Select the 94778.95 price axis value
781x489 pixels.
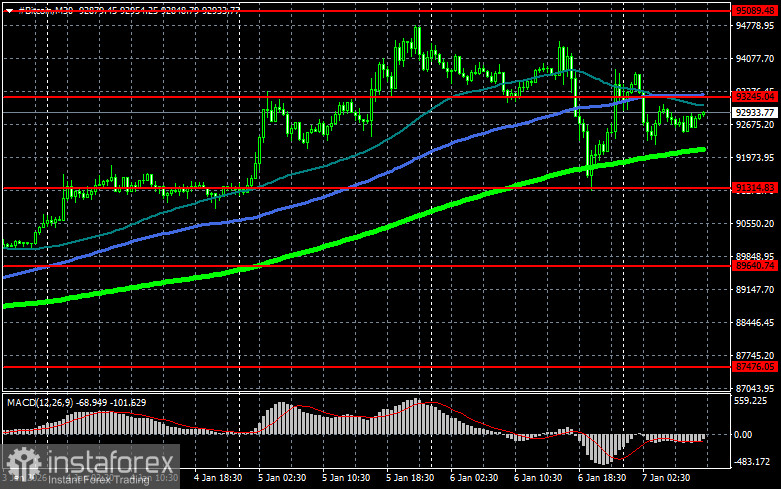755,26
